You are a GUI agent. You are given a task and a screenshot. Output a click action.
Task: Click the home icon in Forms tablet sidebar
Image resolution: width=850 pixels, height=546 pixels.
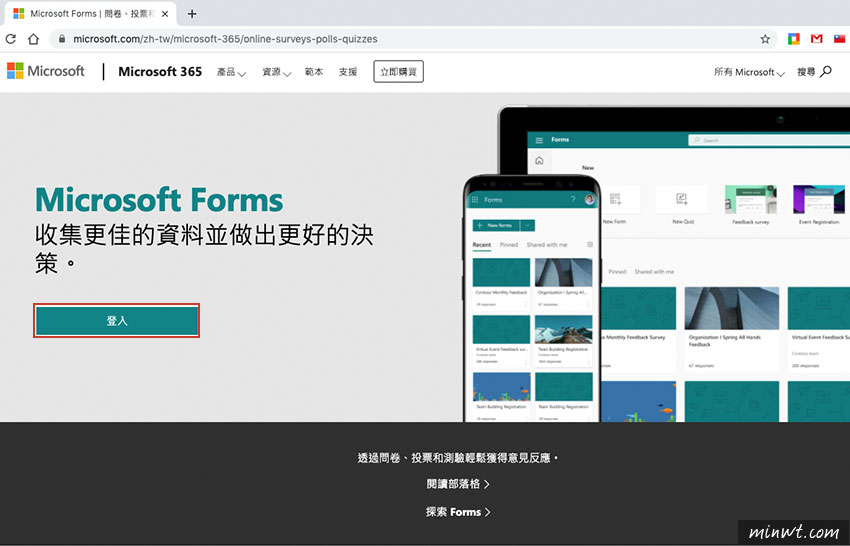539,160
